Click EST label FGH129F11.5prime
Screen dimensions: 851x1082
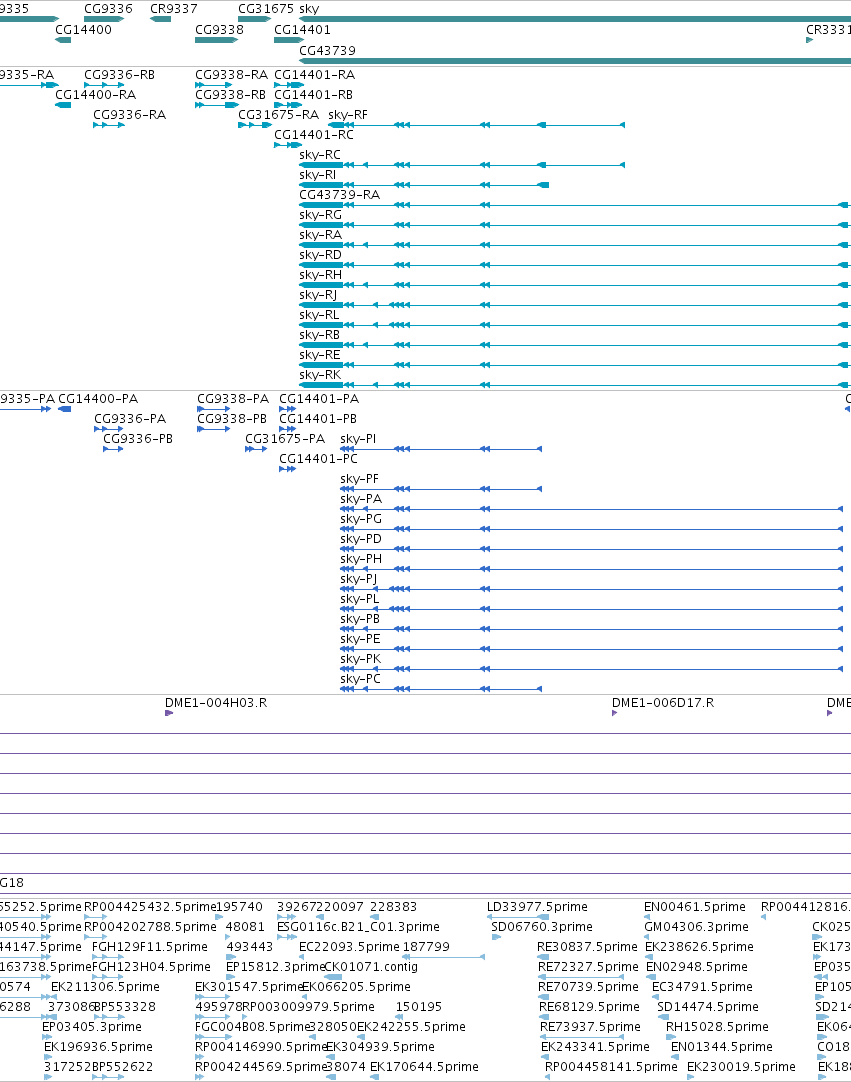[x=150, y=947]
